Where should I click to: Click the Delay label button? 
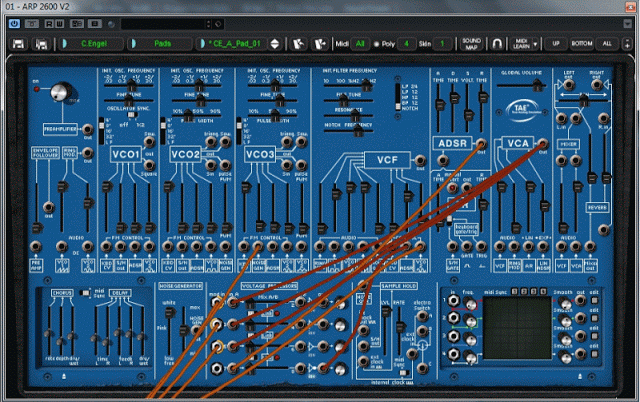(120, 293)
